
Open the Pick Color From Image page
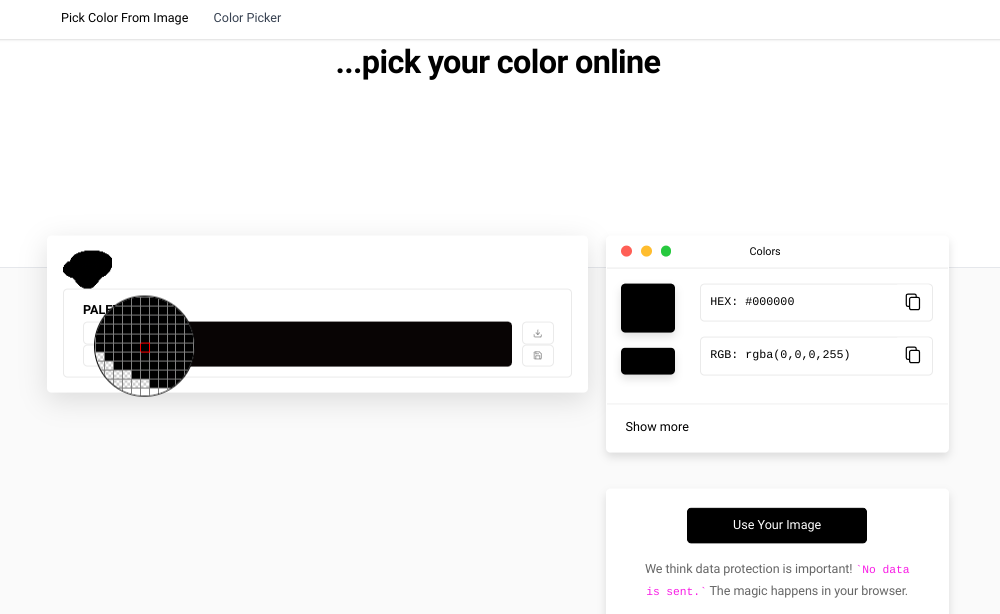[124, 18]
